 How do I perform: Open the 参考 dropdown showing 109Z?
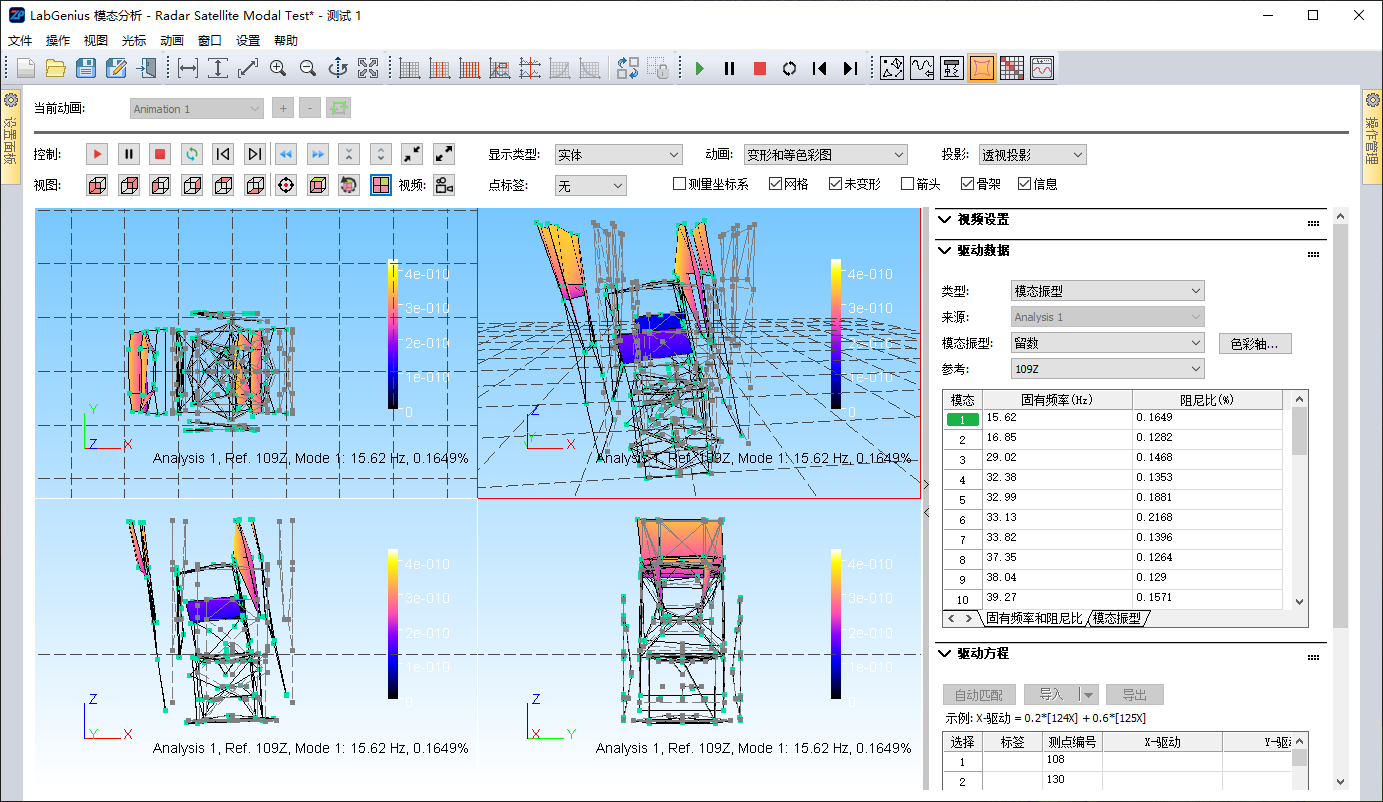coord(1108,369)
